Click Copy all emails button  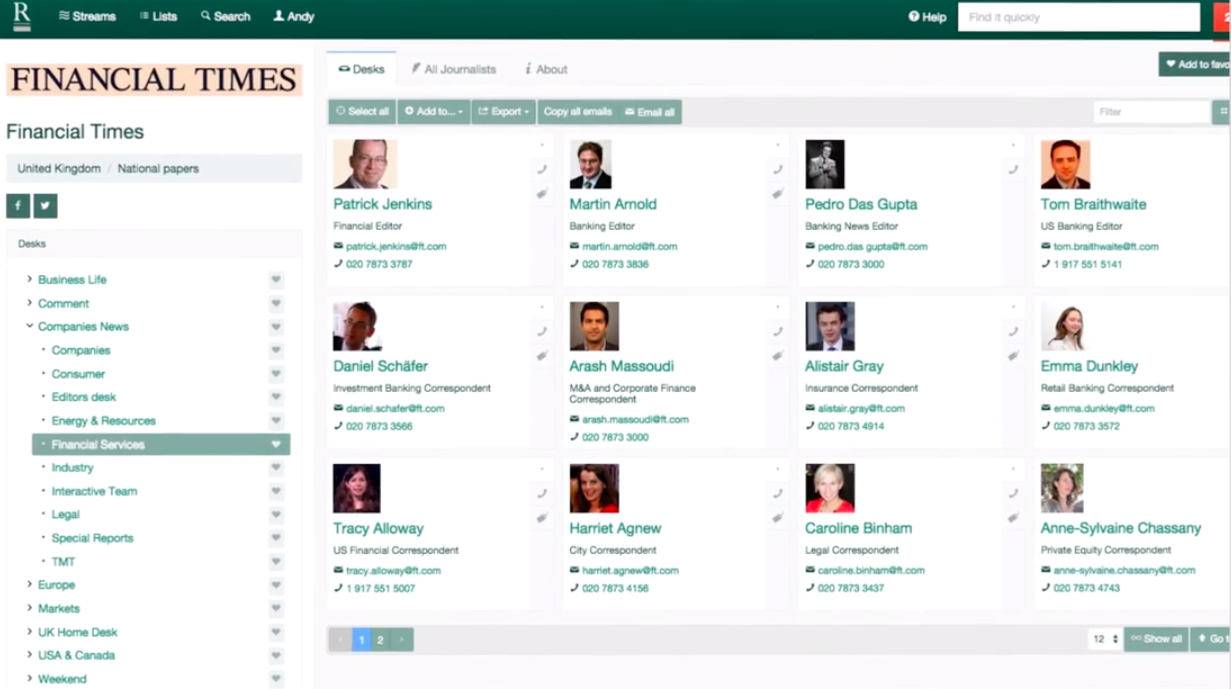pos(577,112)
